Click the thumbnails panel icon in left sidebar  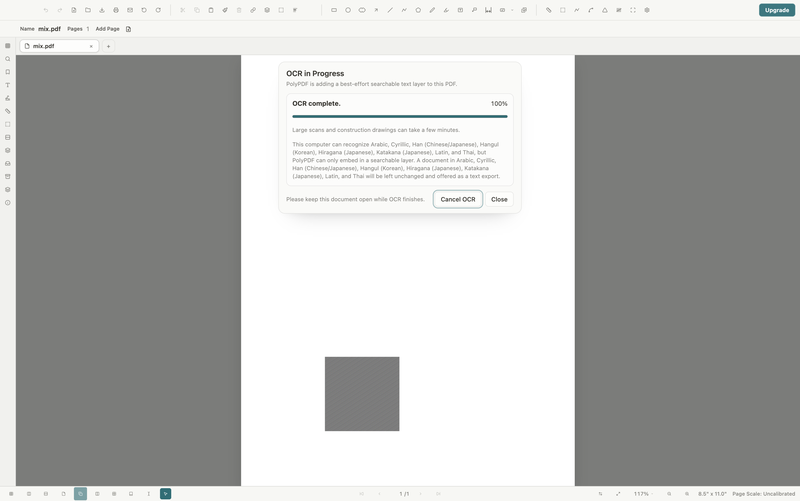pyautogui.click(x=8, y=46)
